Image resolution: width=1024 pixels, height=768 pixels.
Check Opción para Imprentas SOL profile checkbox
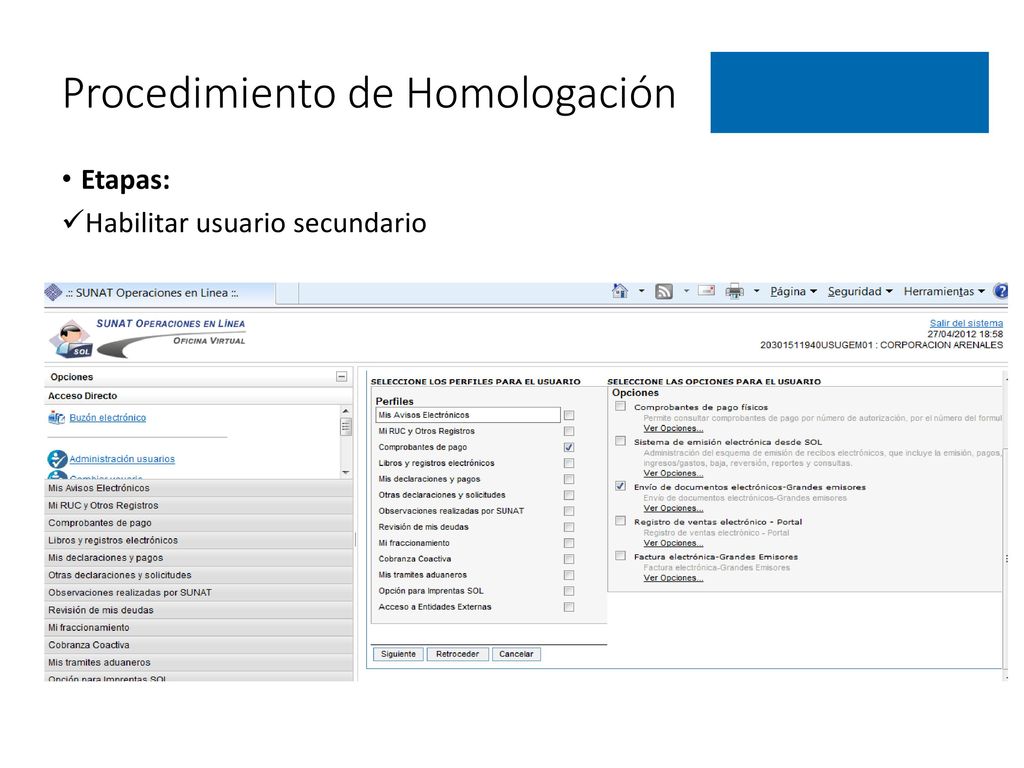tap(569, 591)
